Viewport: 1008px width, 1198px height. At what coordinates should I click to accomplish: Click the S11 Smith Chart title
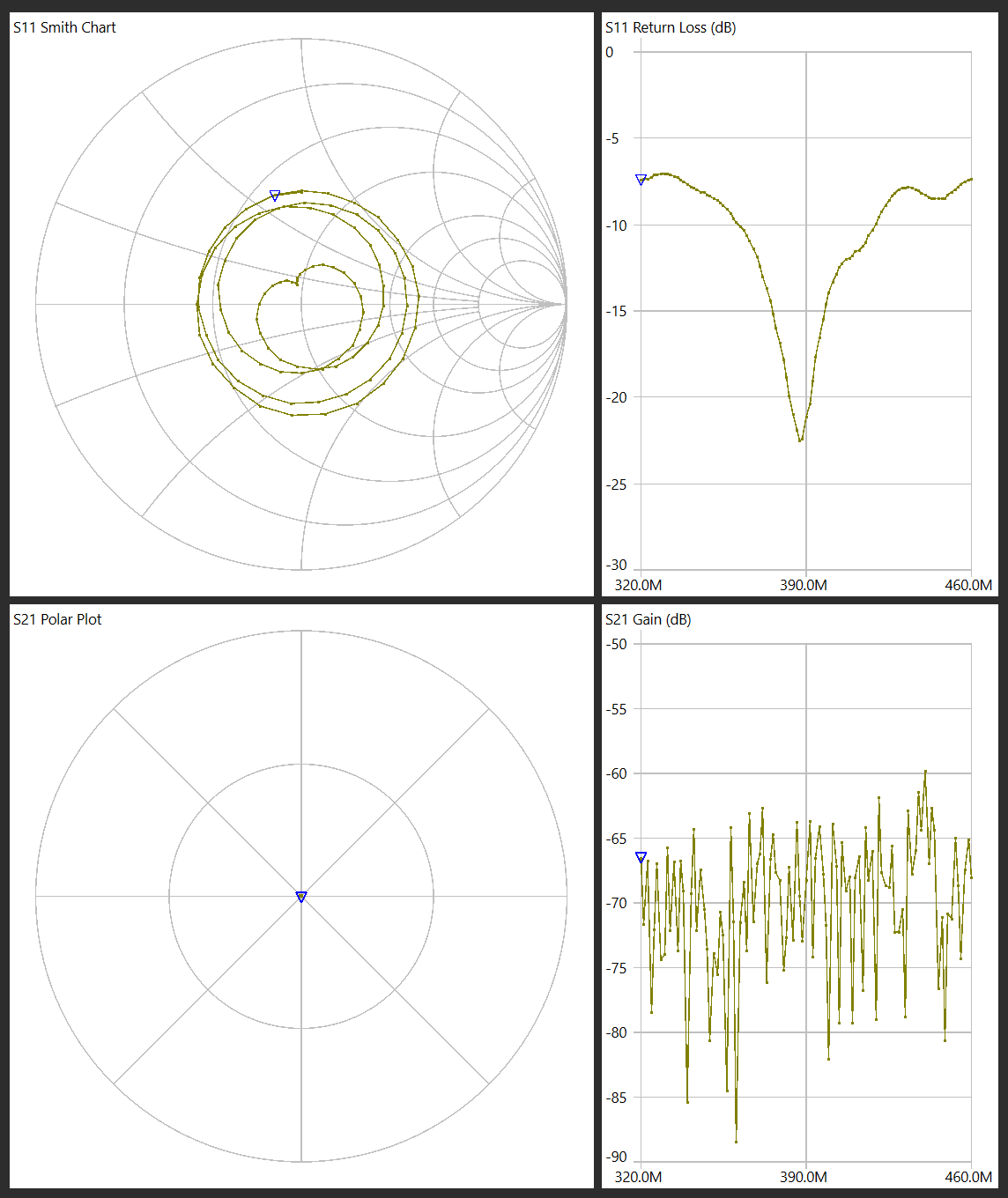pos(64,27)
